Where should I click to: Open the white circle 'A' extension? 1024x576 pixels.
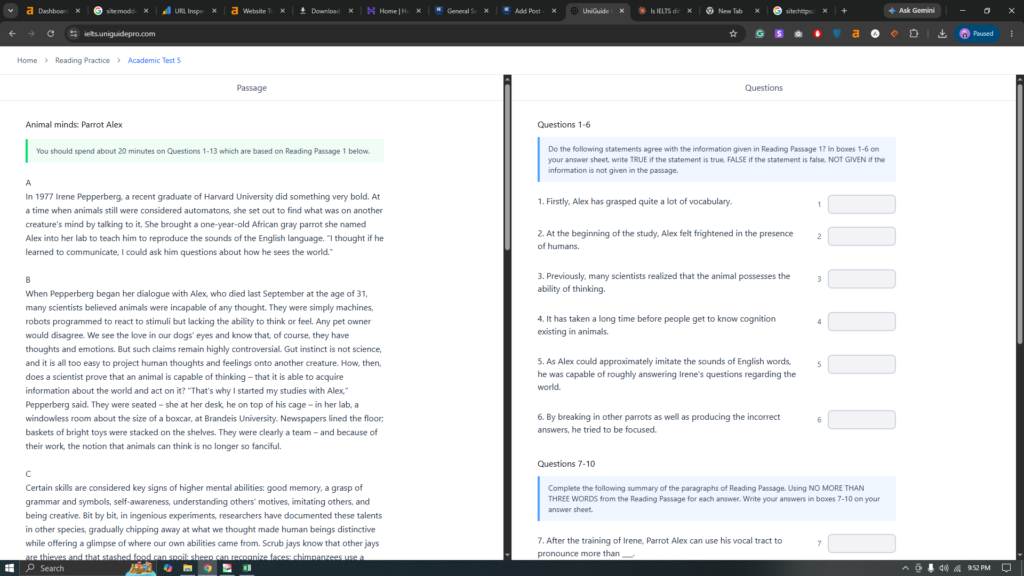(875, 33)
